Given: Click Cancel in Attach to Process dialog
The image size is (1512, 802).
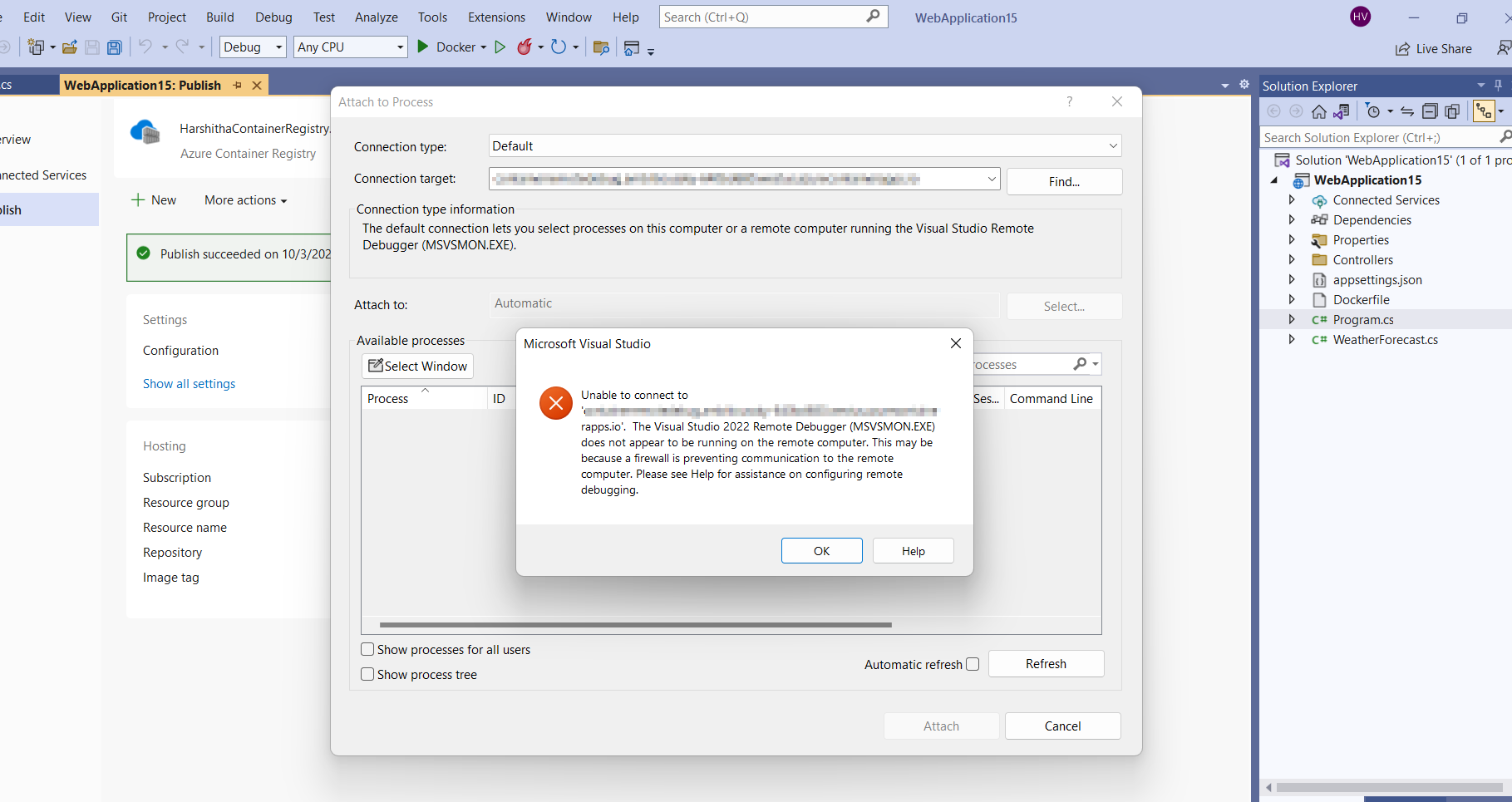Looking at the screenshot, I should 1062,726.
